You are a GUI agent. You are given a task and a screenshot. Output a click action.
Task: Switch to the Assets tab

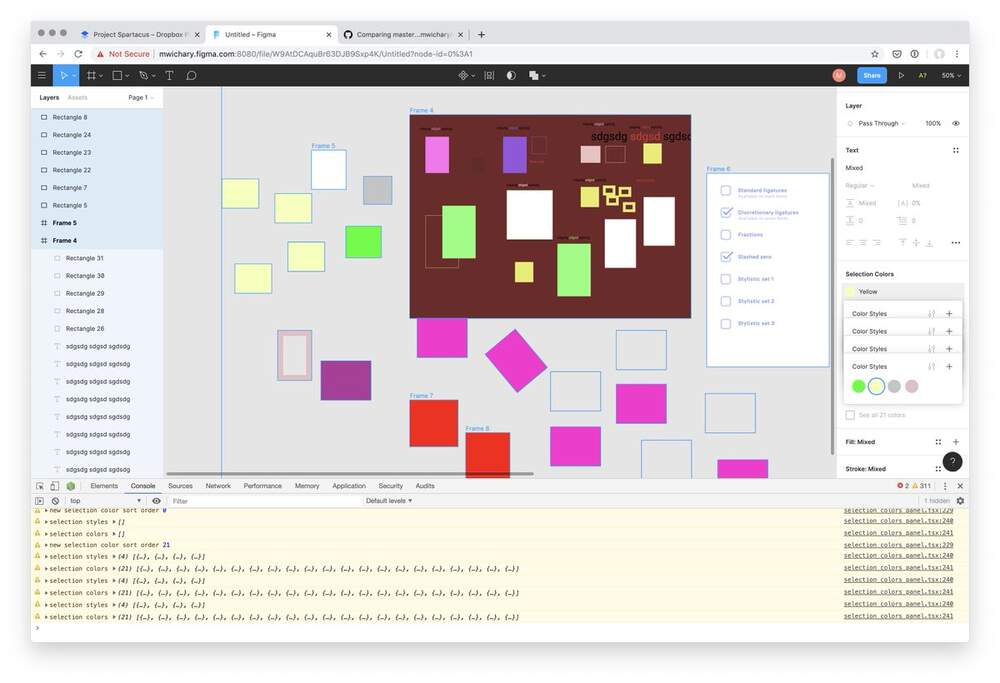[x=77, y=98]
